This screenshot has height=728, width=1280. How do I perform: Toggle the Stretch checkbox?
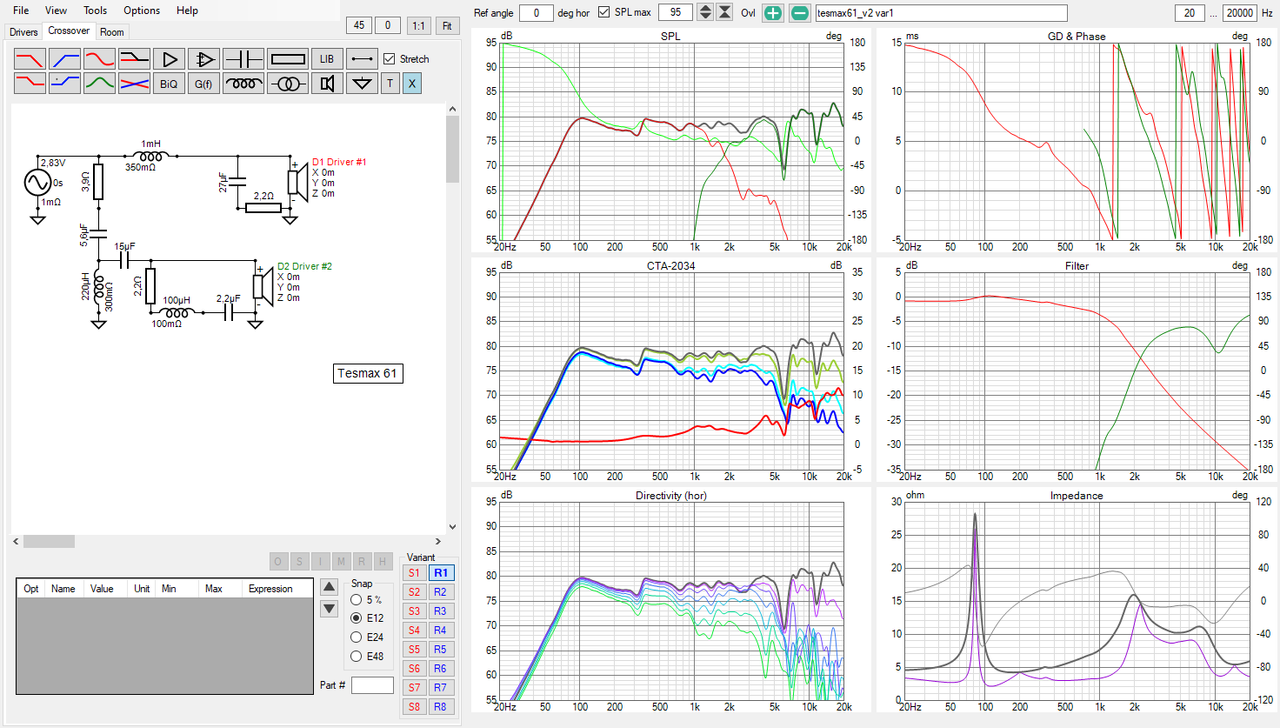click(390, 59)
